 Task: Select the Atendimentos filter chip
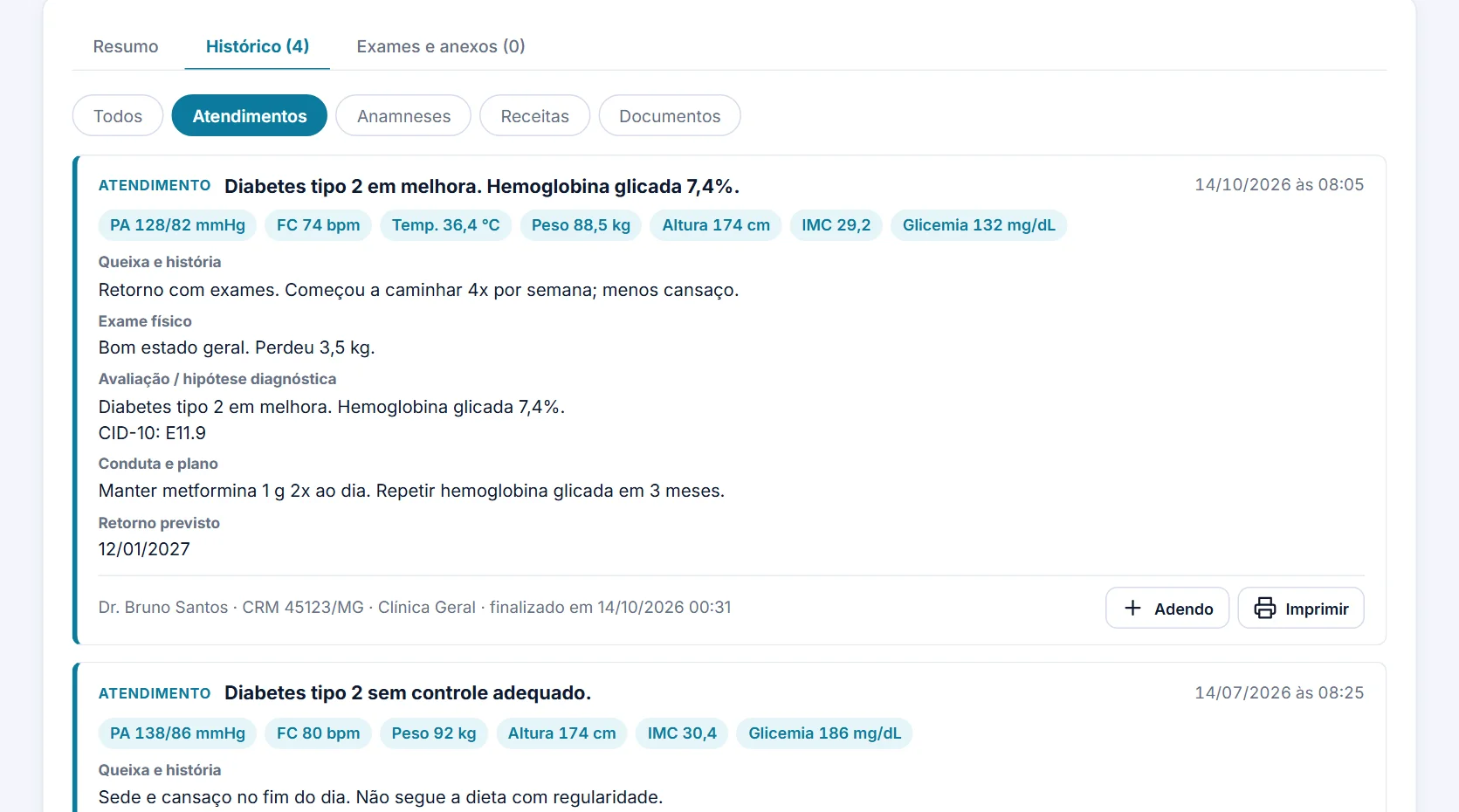[250, 116]
